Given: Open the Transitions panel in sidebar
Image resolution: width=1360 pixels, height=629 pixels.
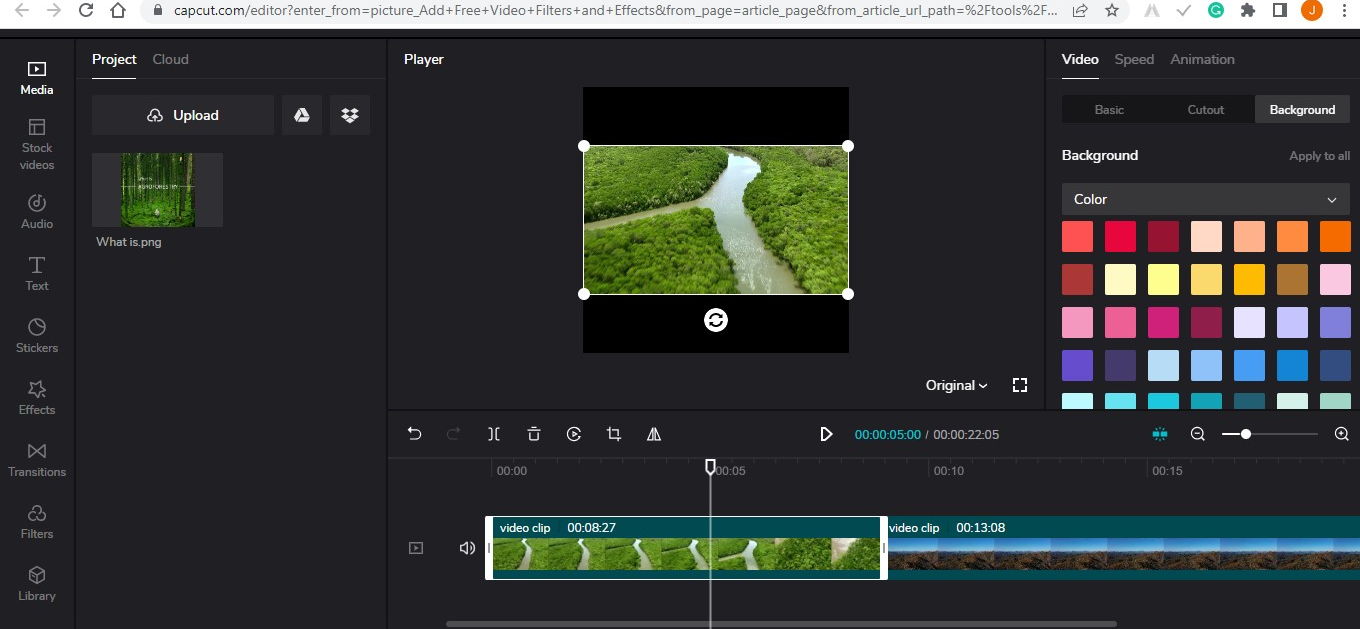Looking at the screenshot, I should click(x=37, y=459).
